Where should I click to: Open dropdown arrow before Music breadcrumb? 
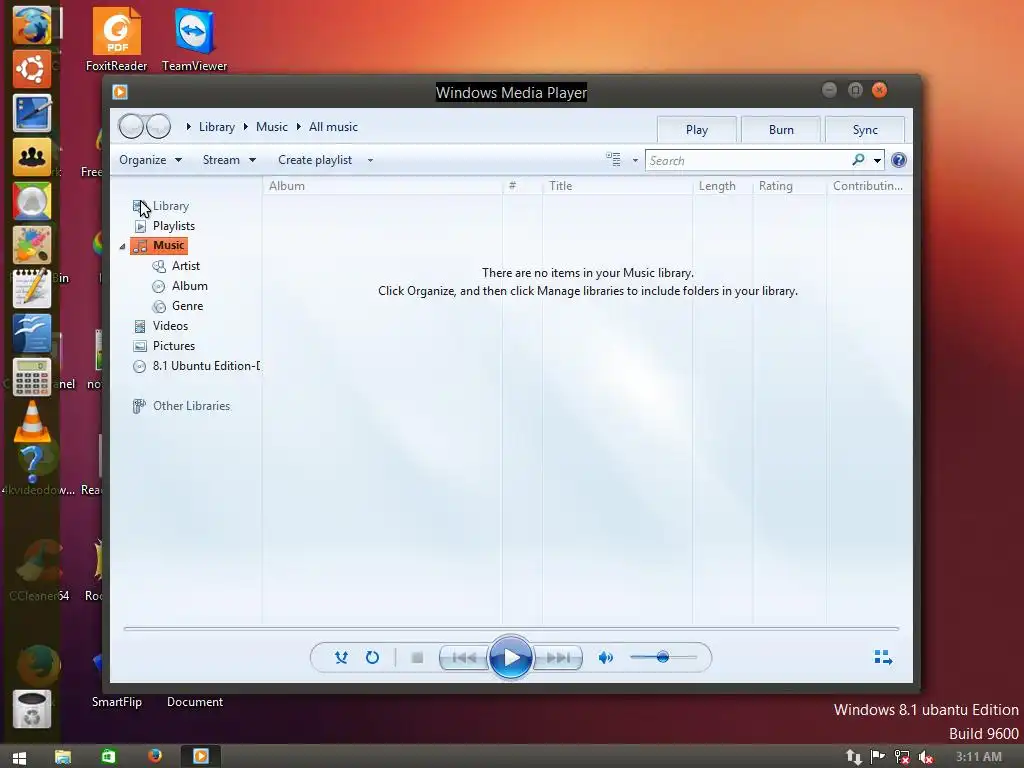point(246,127)
